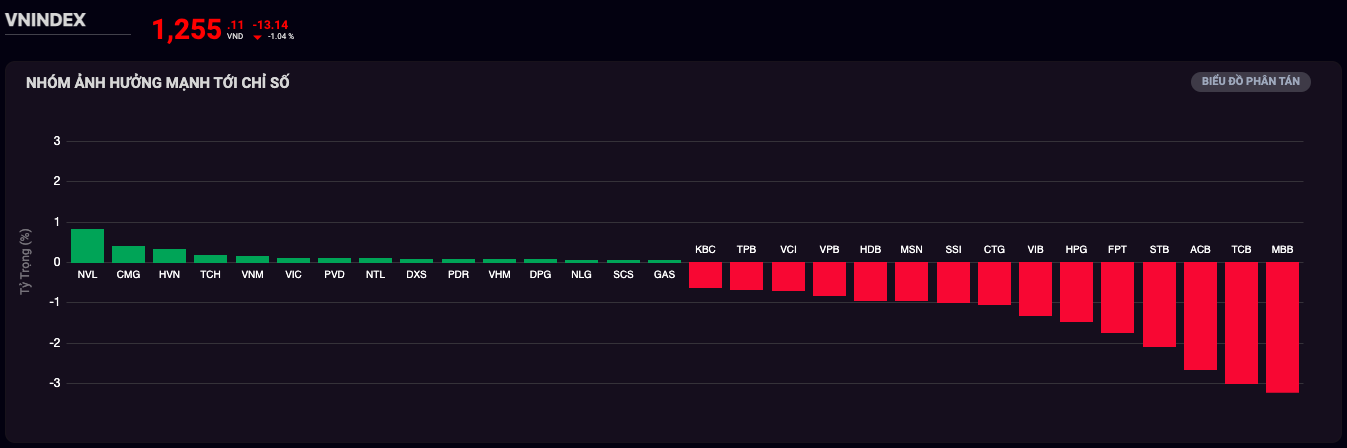Select the green NVL bar
The image size is (1347, 448).
pos(87,246)
